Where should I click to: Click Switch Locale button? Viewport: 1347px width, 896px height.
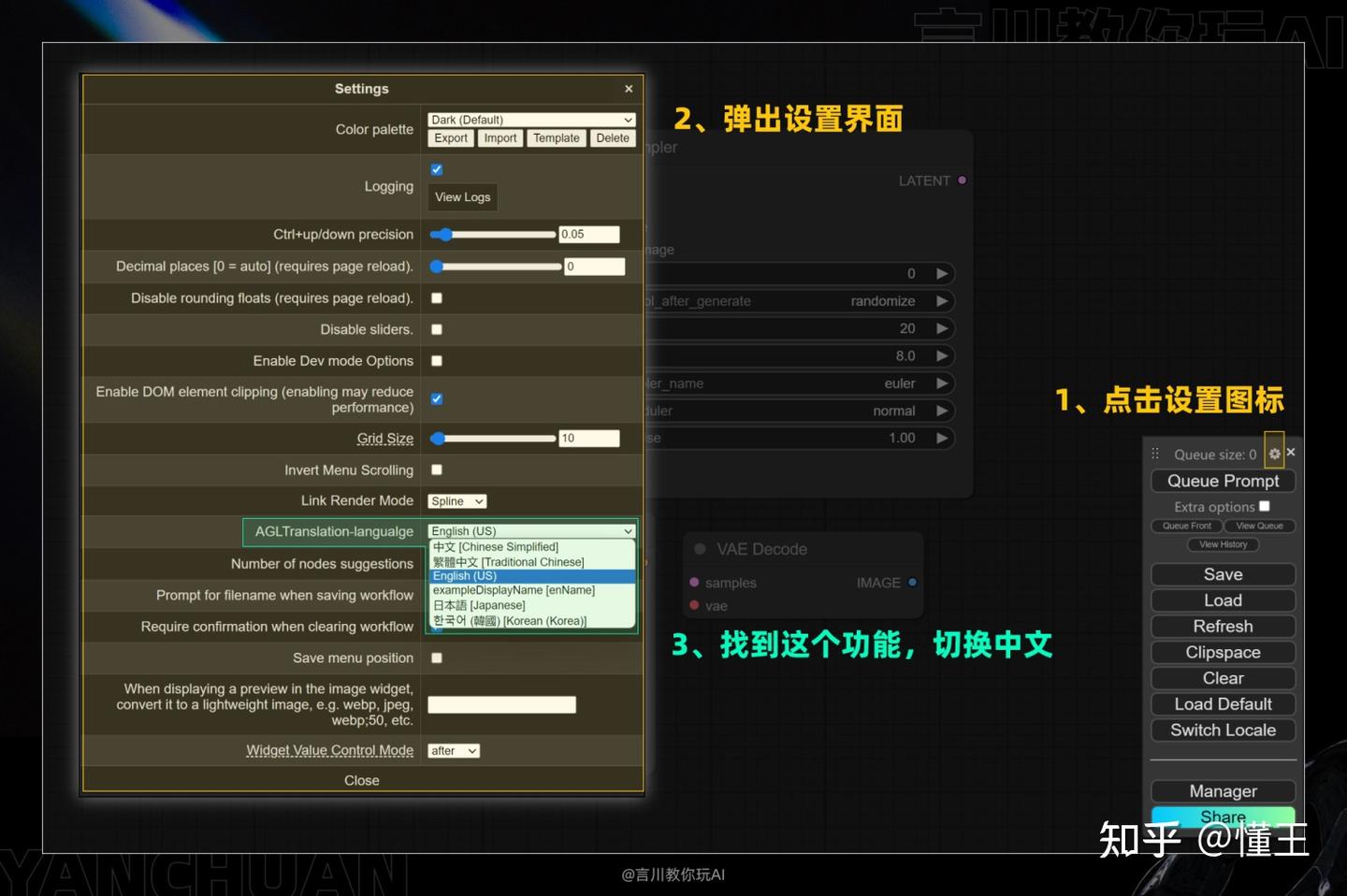(x=1223, y=730)
